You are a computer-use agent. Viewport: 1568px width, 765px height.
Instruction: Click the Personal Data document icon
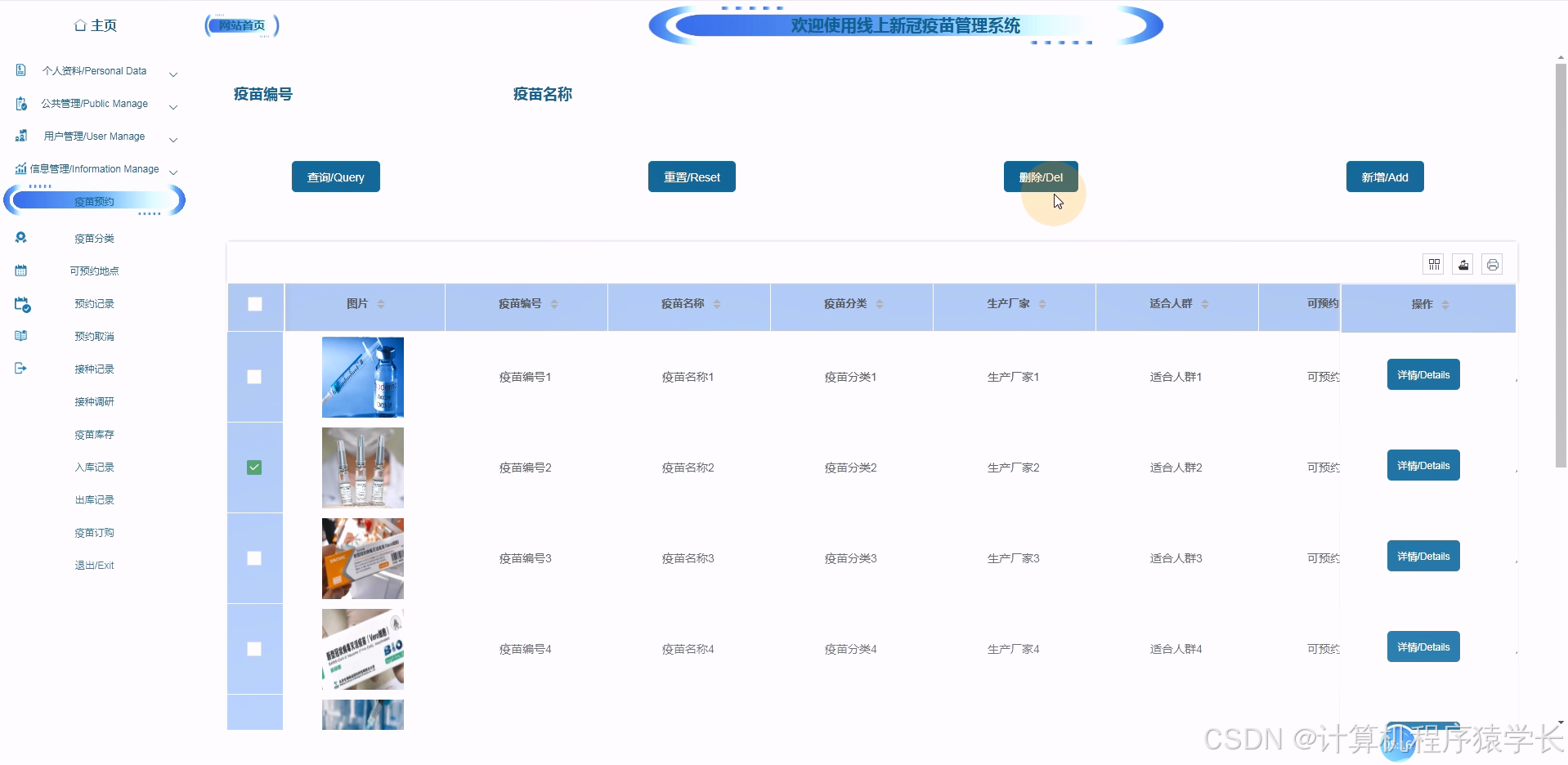20,70
